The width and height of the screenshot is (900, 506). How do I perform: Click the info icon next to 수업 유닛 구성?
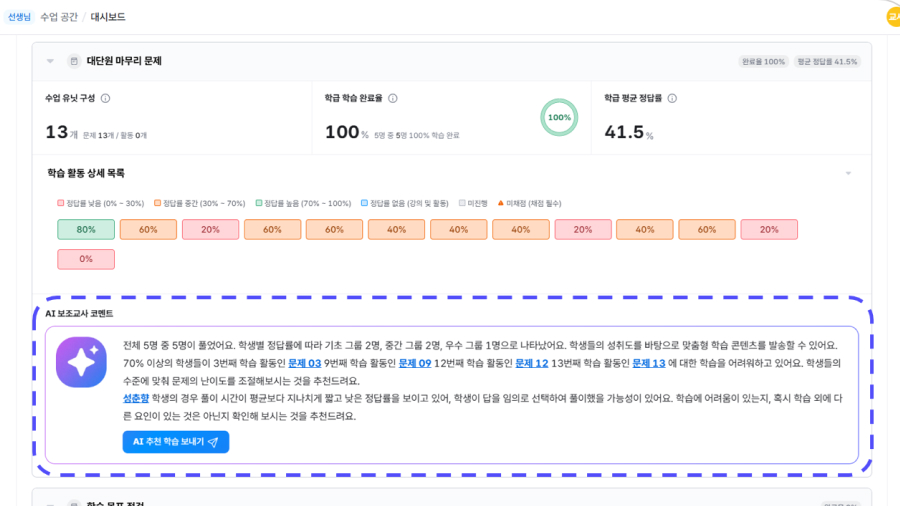point(105,99)
